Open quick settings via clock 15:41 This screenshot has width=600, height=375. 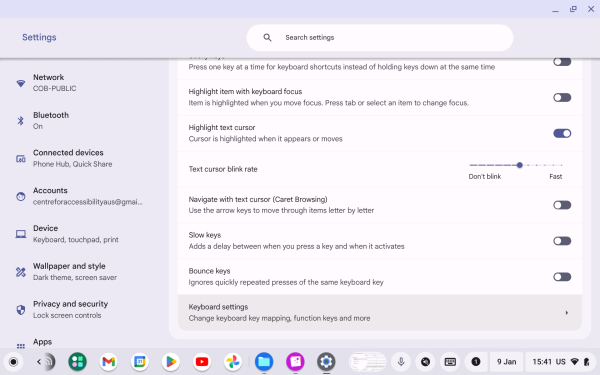tap(542, 362)
